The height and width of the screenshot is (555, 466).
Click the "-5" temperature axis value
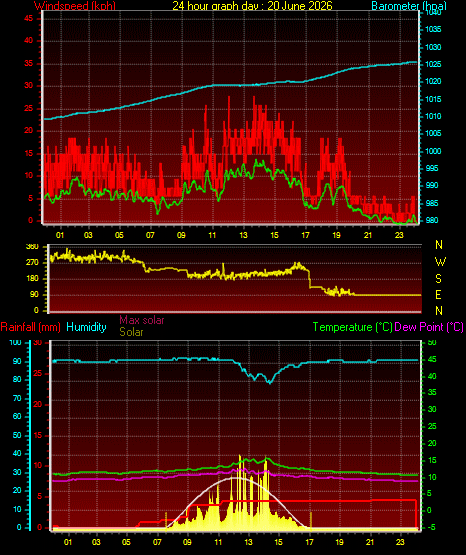[x=432, y=528]
